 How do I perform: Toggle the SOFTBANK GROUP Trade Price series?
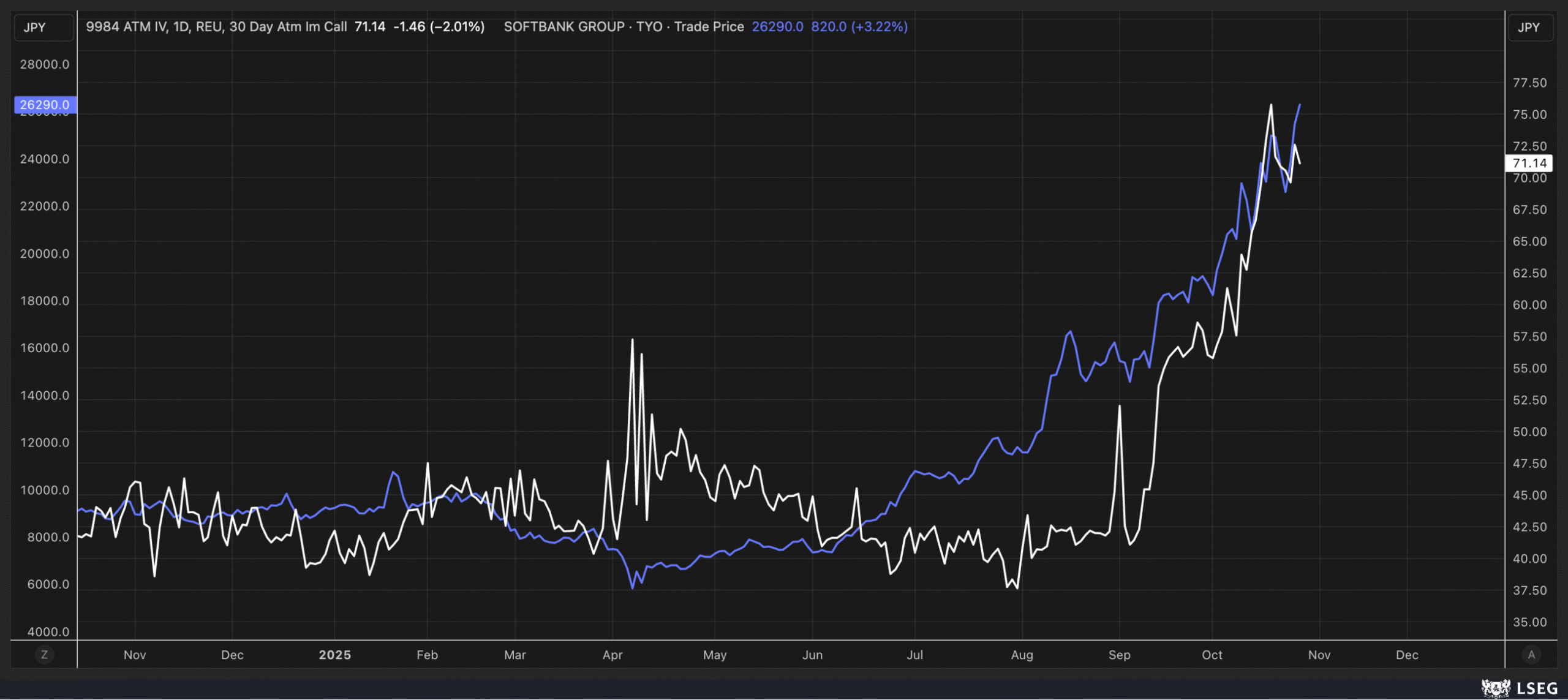(x=565, y=26)
